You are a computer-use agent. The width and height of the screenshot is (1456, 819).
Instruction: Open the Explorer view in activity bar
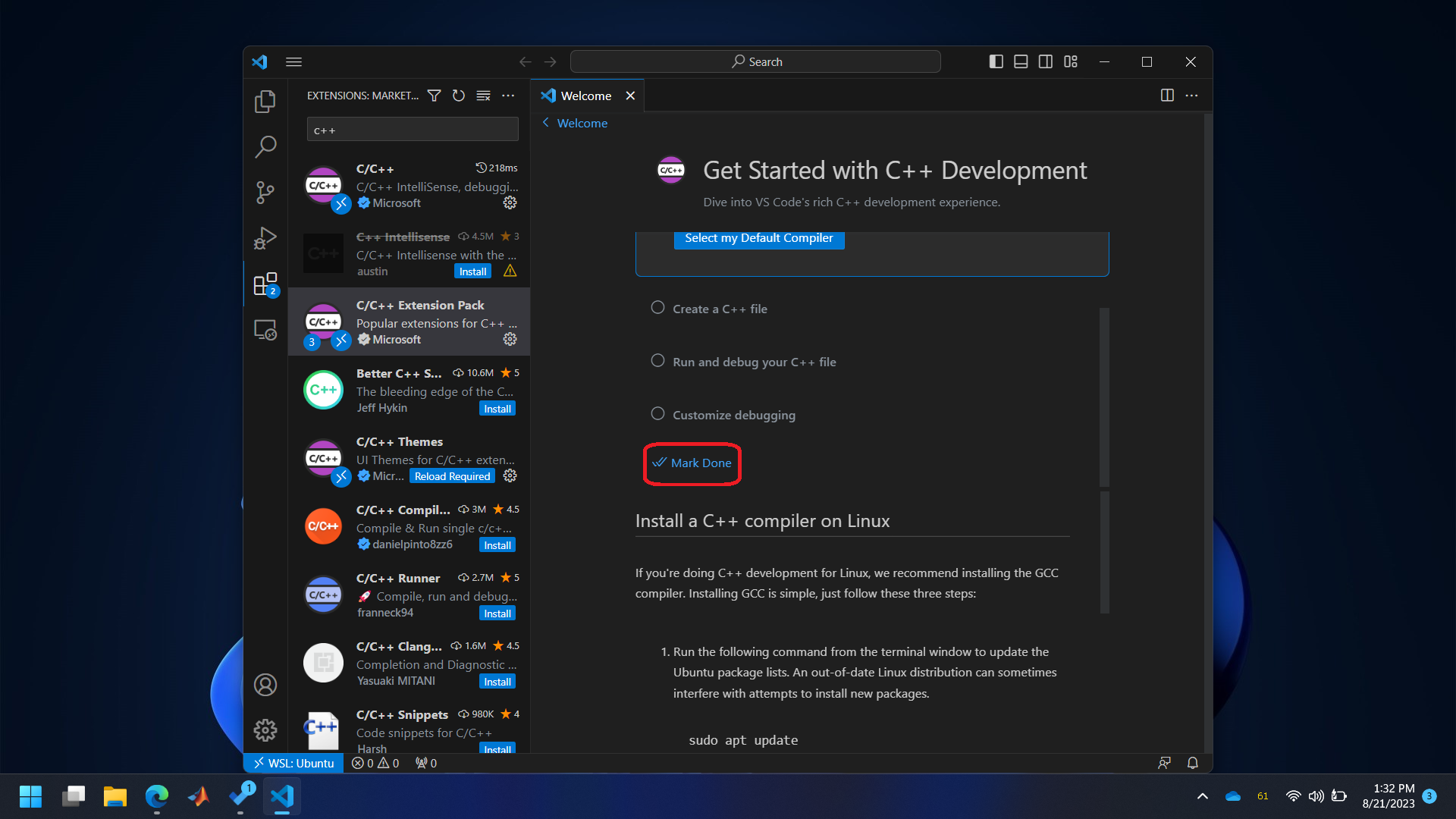point(265,102)
